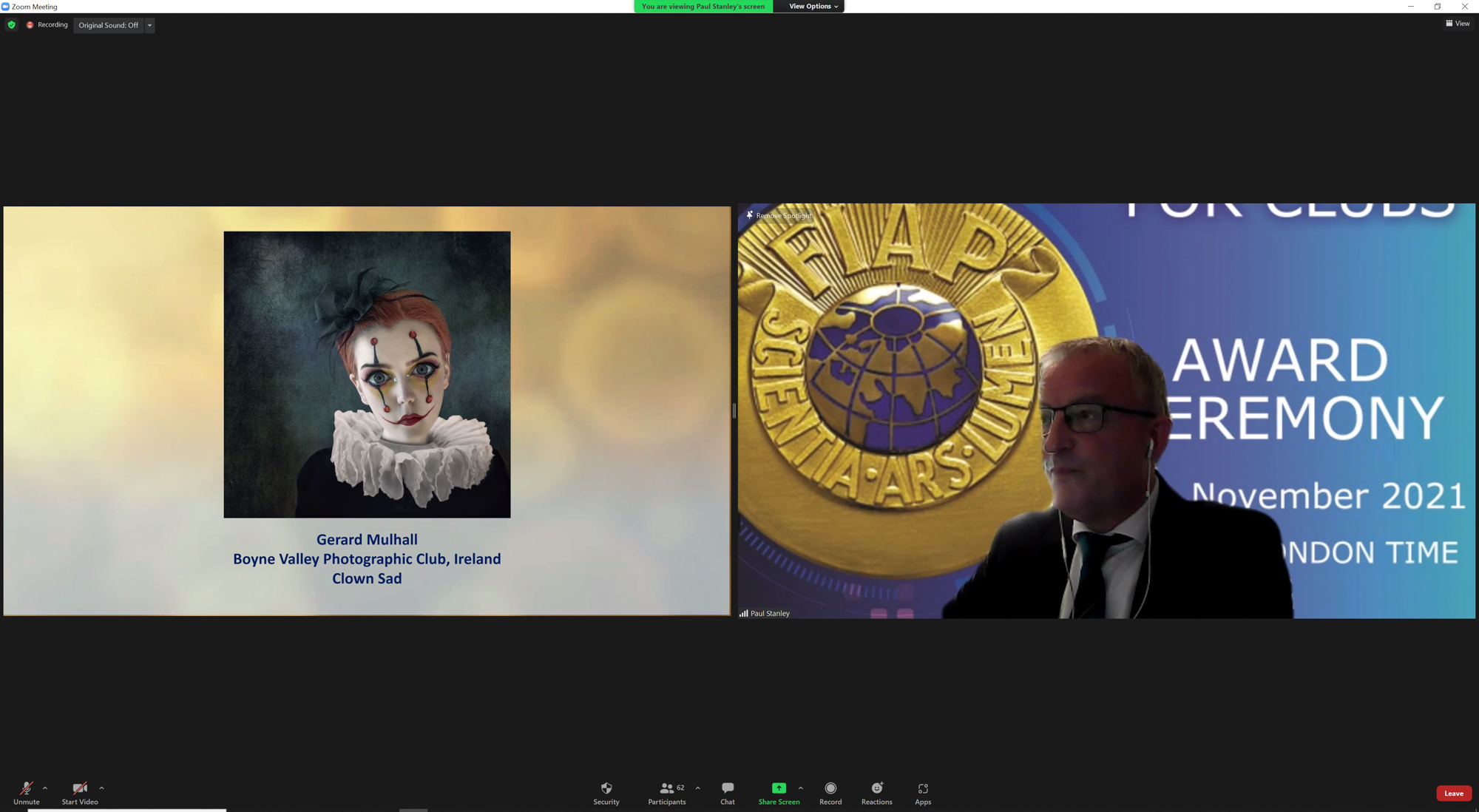This screenshot has height=812, width=1479.
Task: Open the View Options dropdown
Action: click(813, 7)
